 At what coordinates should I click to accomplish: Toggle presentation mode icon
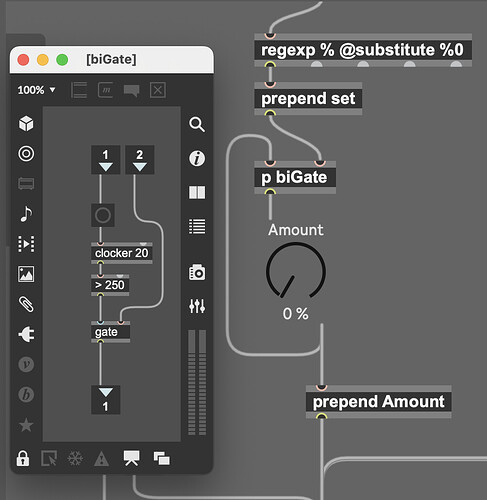(x=132, y=458)
